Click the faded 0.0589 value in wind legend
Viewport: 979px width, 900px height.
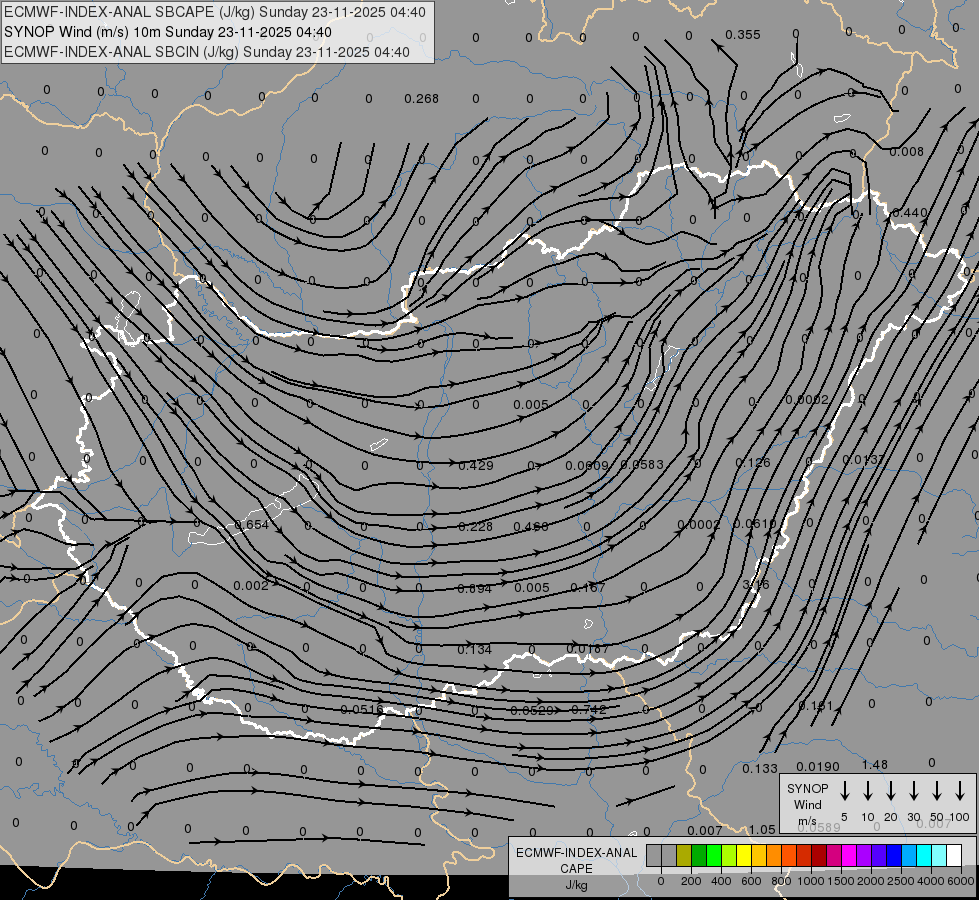tap(819, 828)
